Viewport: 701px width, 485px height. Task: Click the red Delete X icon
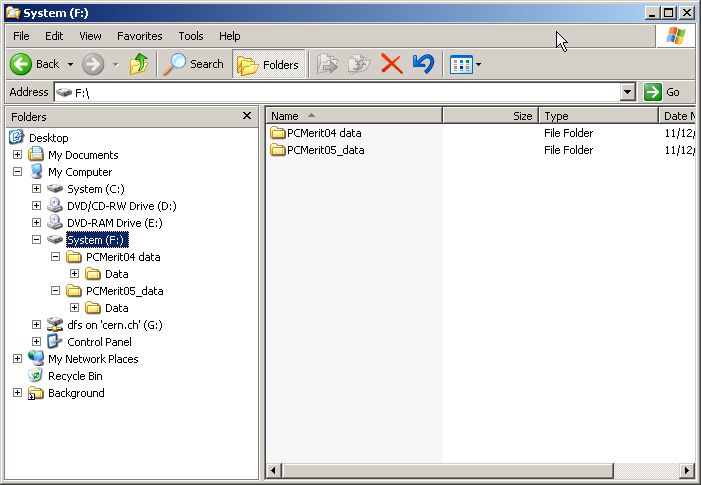pos(392,64)
